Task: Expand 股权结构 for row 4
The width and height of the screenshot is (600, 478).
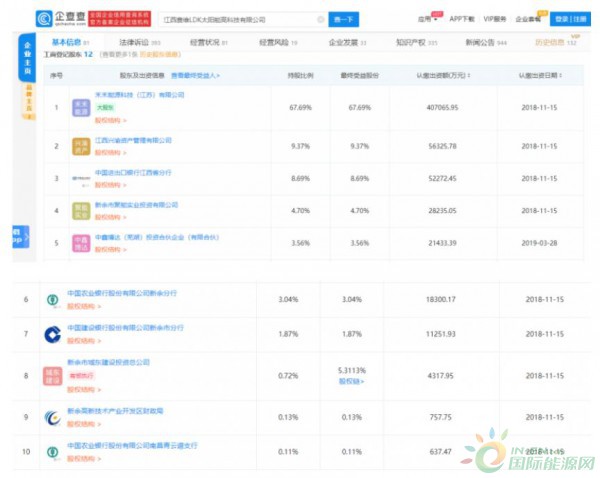Action: (111, 217)
